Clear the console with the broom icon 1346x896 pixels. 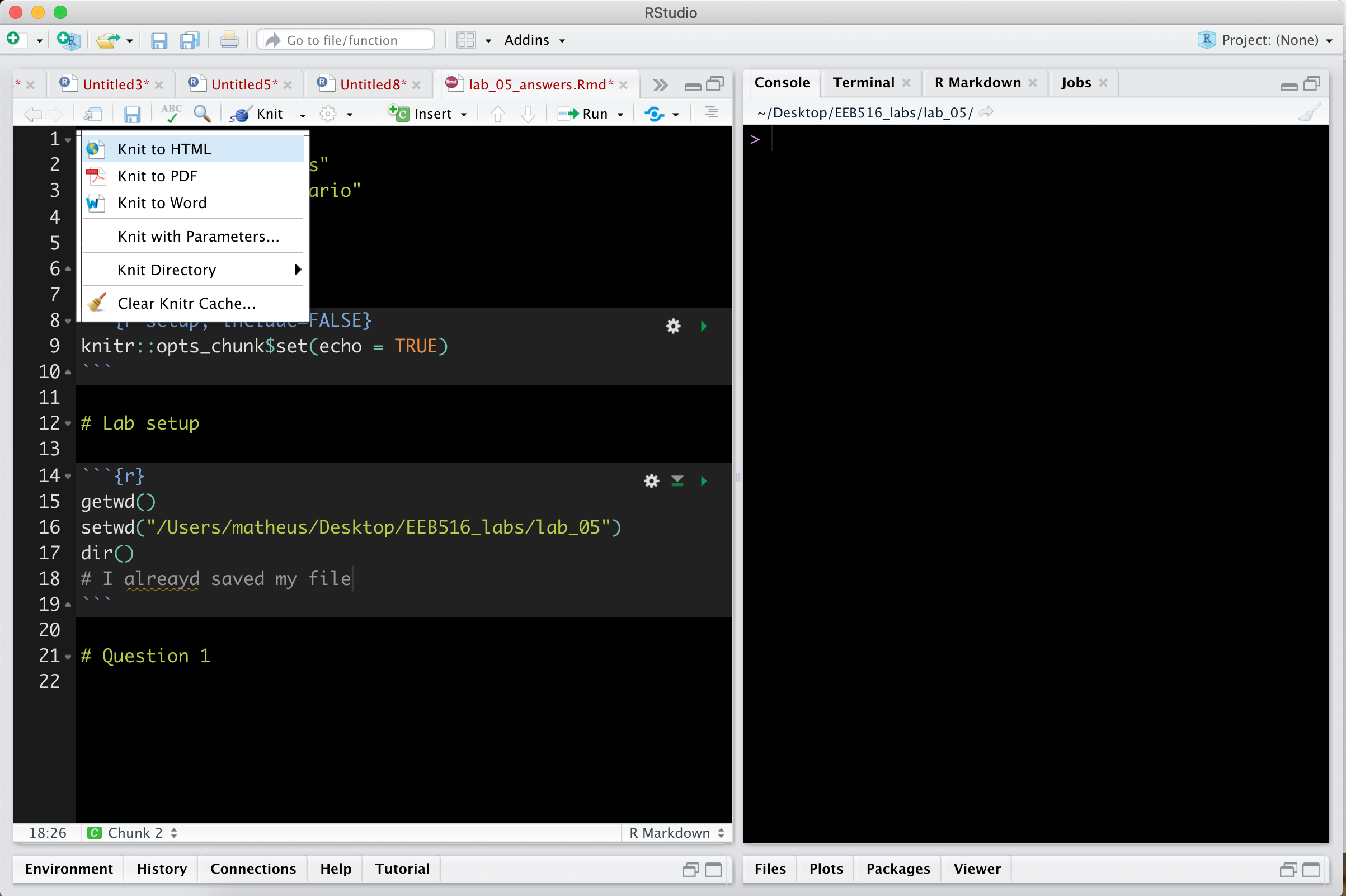click(x=1309, y=112)
